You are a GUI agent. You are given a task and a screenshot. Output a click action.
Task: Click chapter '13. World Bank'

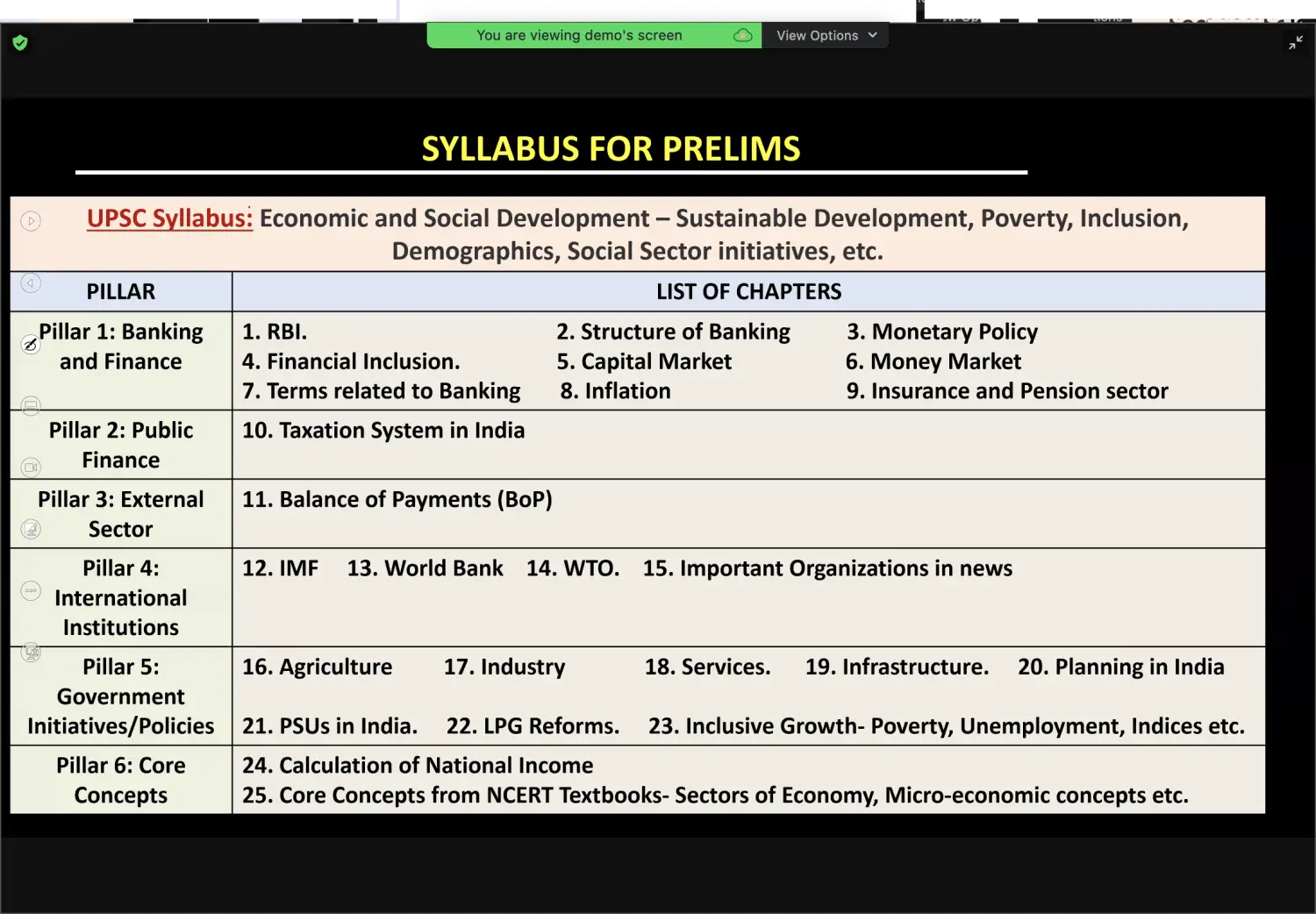coord(426,568)
